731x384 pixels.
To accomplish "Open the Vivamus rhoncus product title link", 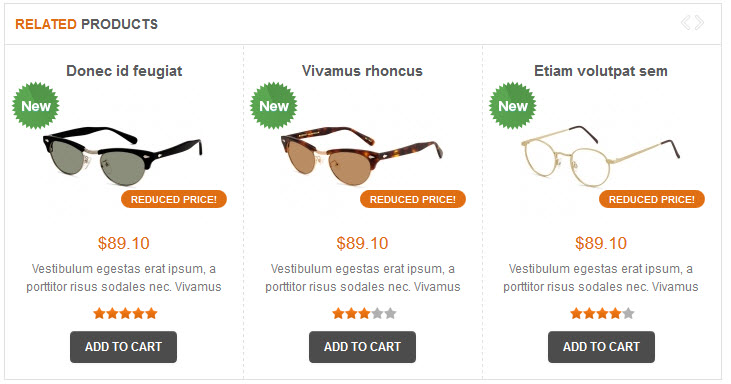I will [362, 71].
